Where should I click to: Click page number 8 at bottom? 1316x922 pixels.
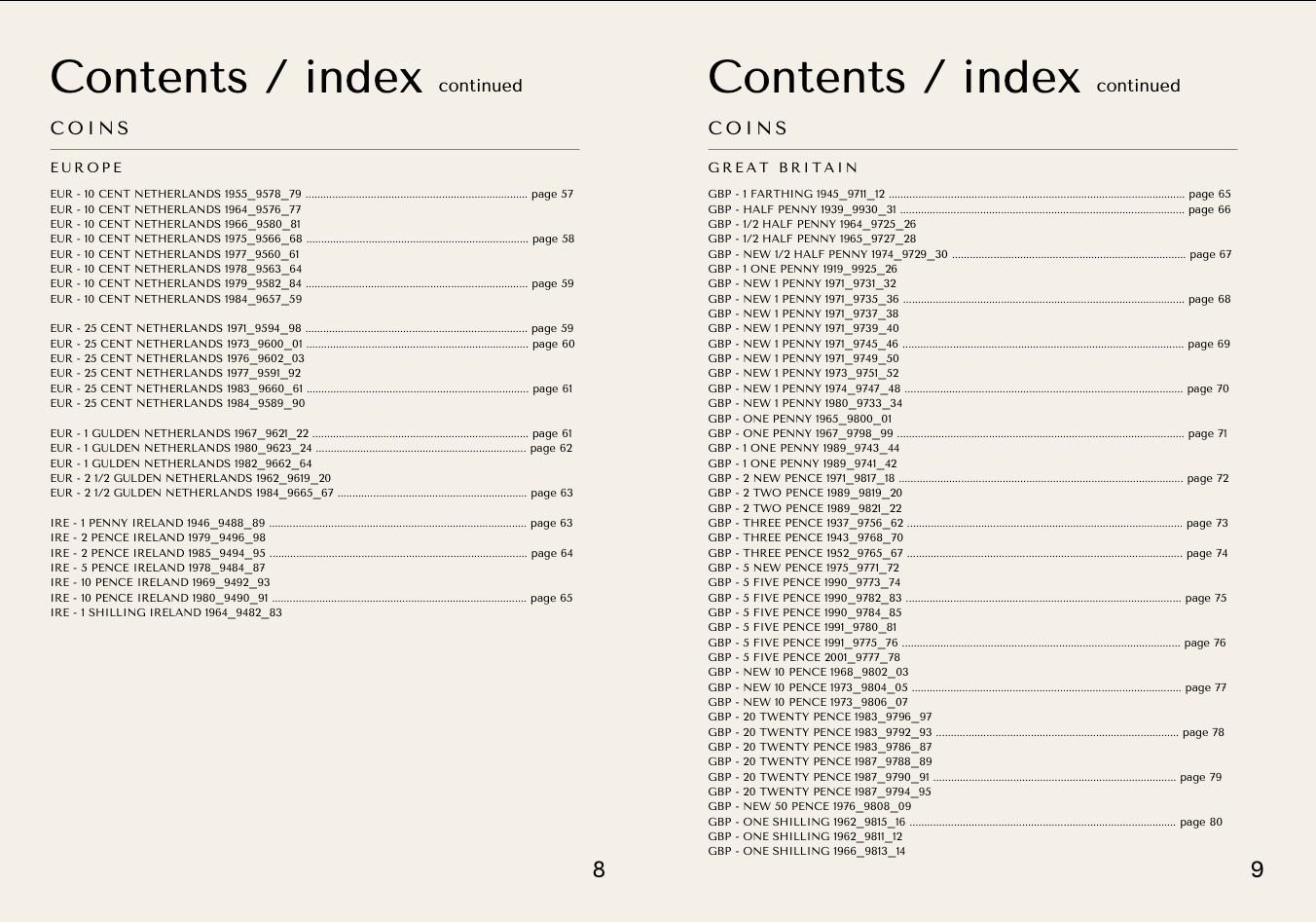click(599, 869)
